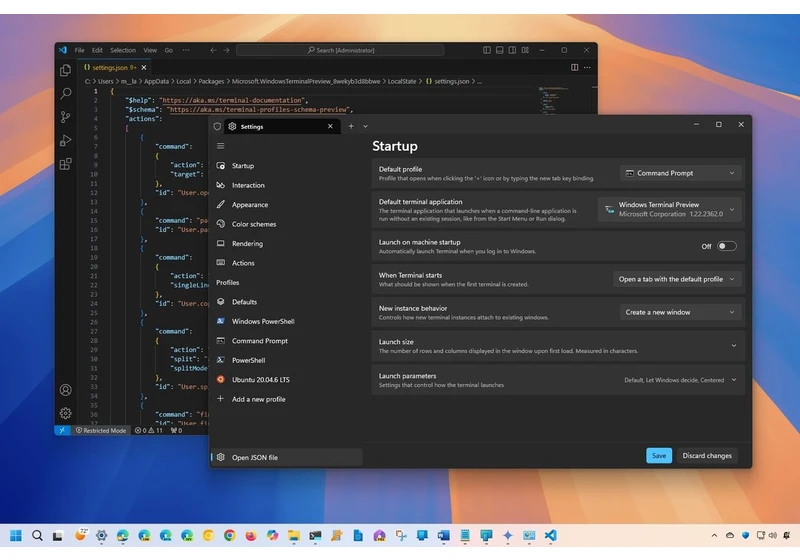Open File menu in VS Code
This screenshot has height=560, width=800.
coord(80,50)
